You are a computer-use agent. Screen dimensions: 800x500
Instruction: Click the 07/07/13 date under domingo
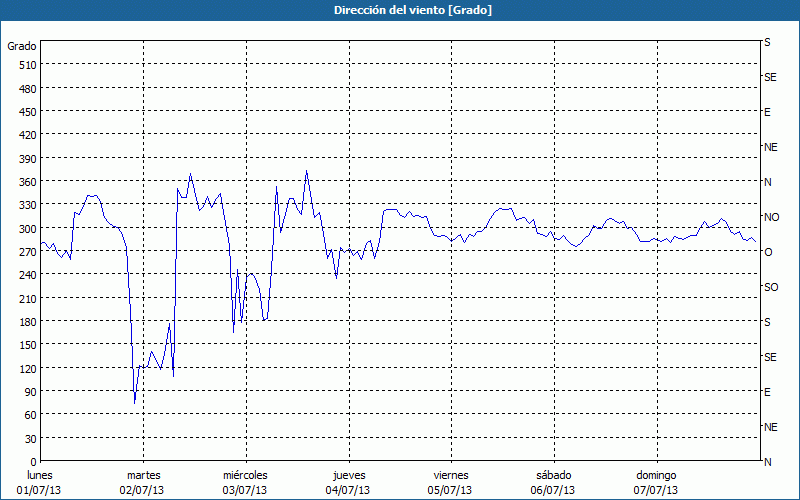click(655, 490)
